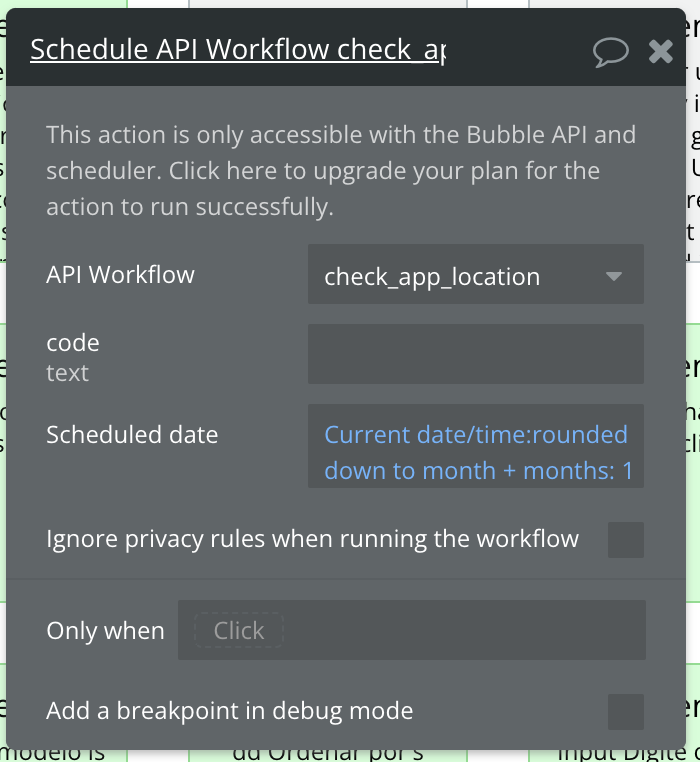700x762 pixels.
Task: Click the API Workflow dropdown arrow
Action: [x=614, y=276]
